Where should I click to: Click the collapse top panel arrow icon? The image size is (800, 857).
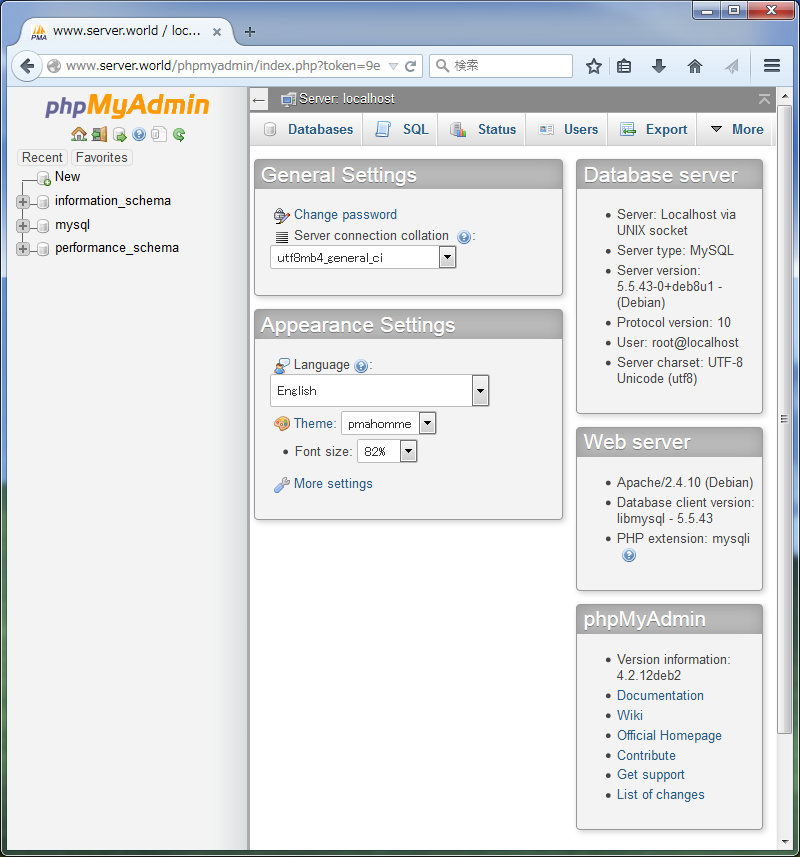[764, 99]
